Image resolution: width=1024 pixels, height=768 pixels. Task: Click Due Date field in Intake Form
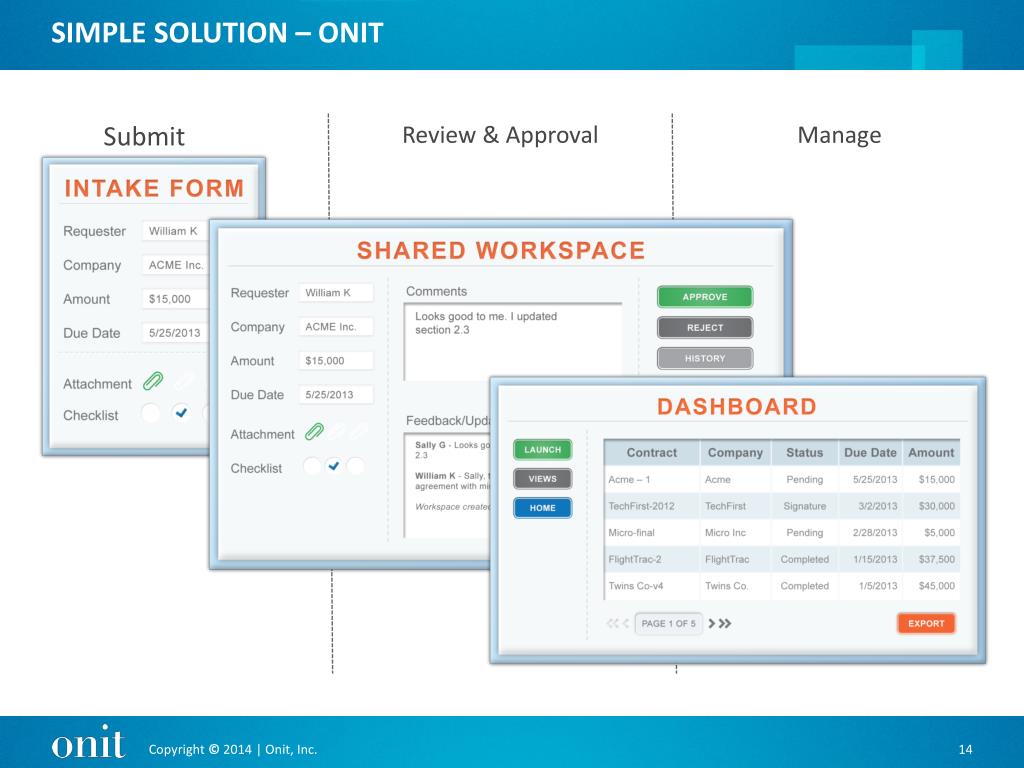[175, 333]
